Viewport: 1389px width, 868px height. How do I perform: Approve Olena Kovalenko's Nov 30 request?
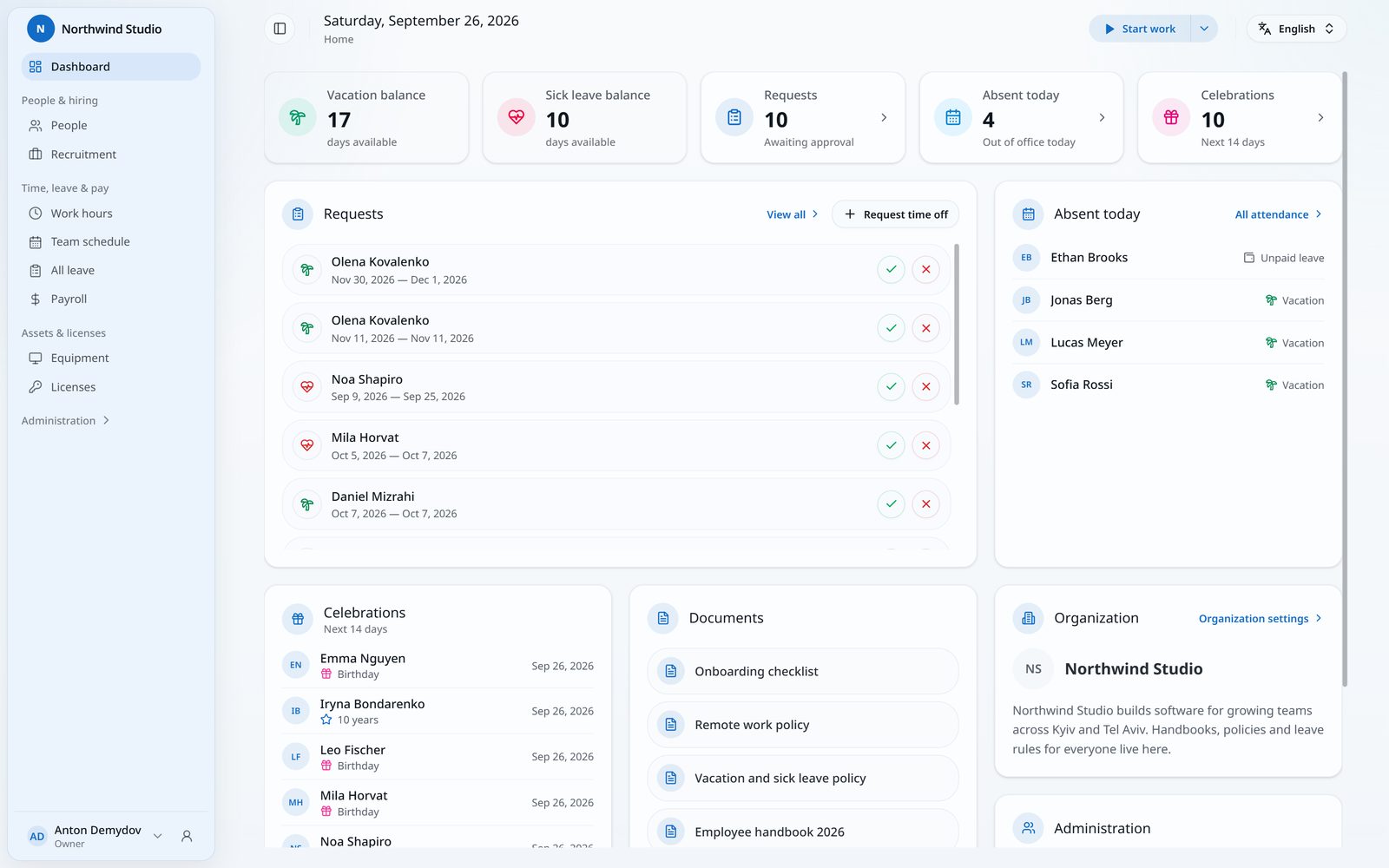tap(891, 269)
